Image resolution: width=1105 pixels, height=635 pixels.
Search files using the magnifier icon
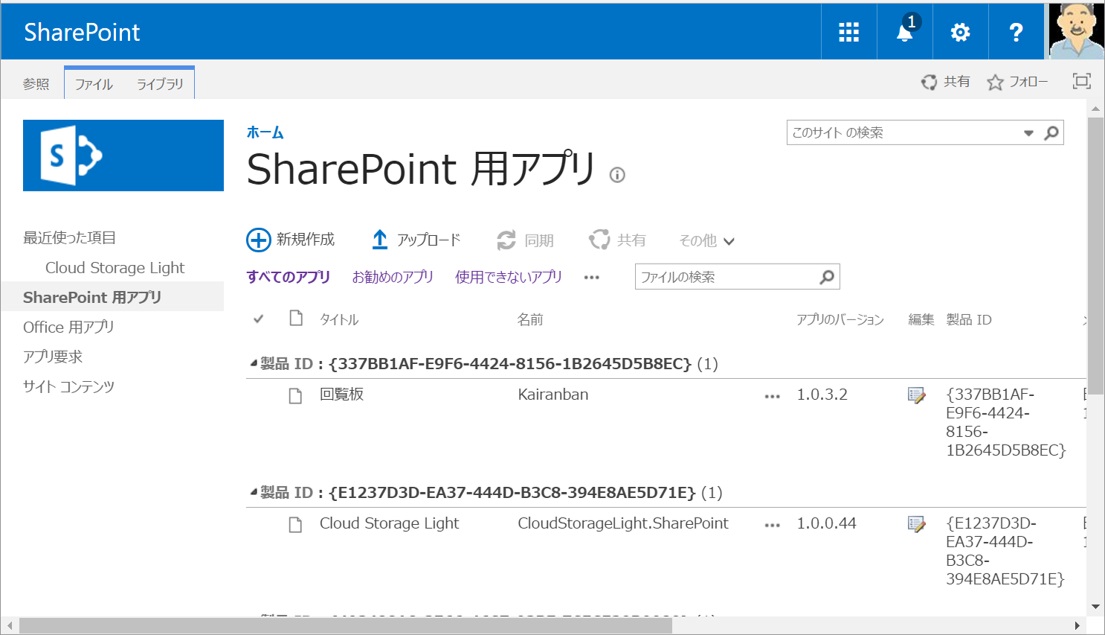825,276
